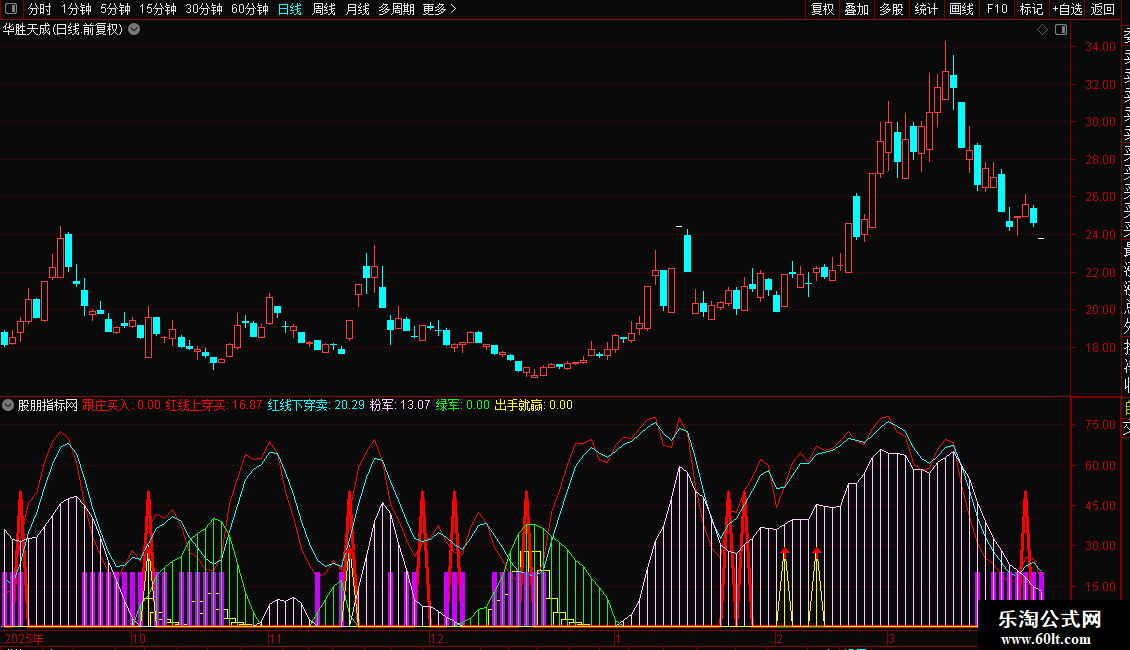The image size is (1130, 650).
Task: Open the indicator dropdown beside 股朋指标网
Action: pos(8,405)
